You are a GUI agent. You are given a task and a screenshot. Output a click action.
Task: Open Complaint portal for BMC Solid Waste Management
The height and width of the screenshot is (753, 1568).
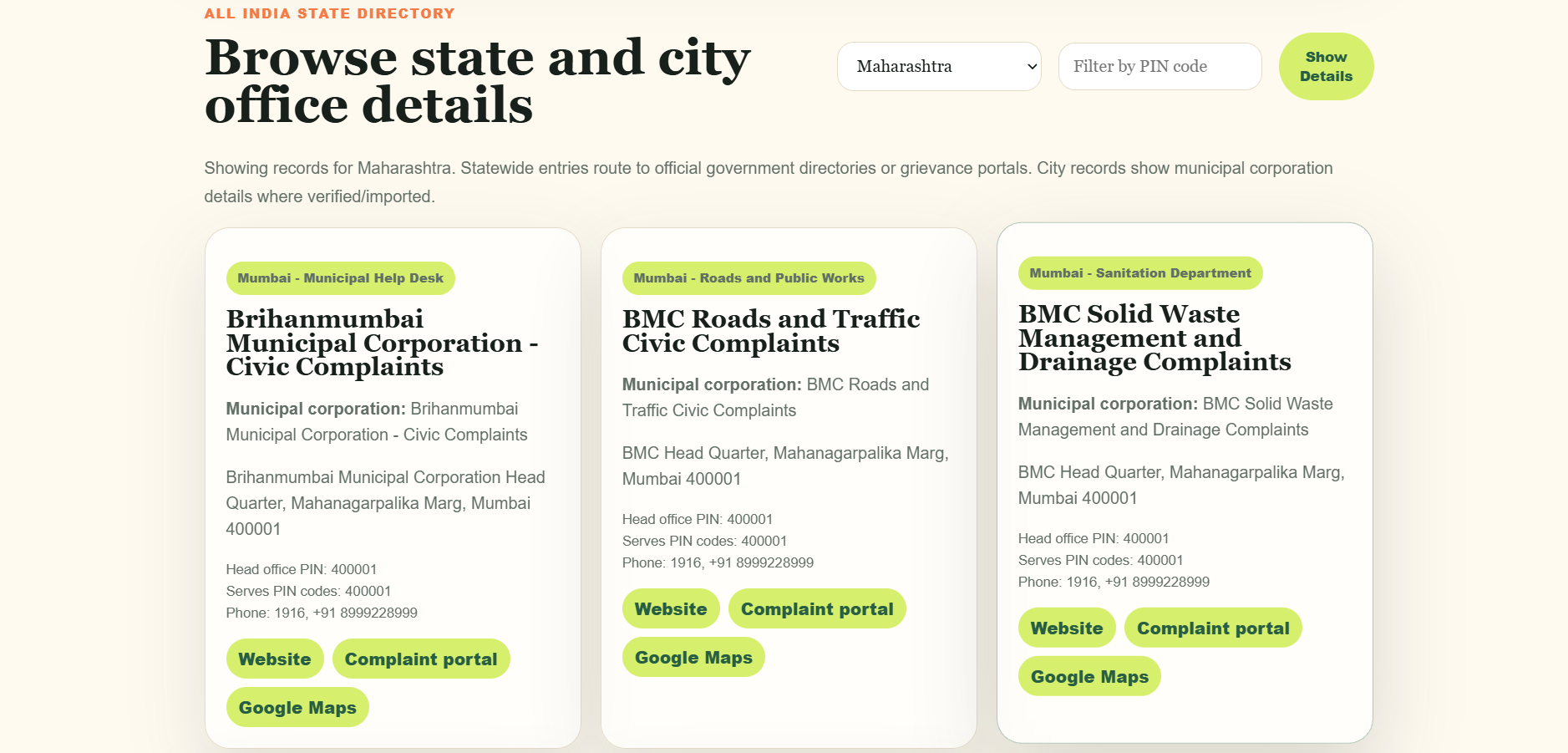click(1213, 628)
